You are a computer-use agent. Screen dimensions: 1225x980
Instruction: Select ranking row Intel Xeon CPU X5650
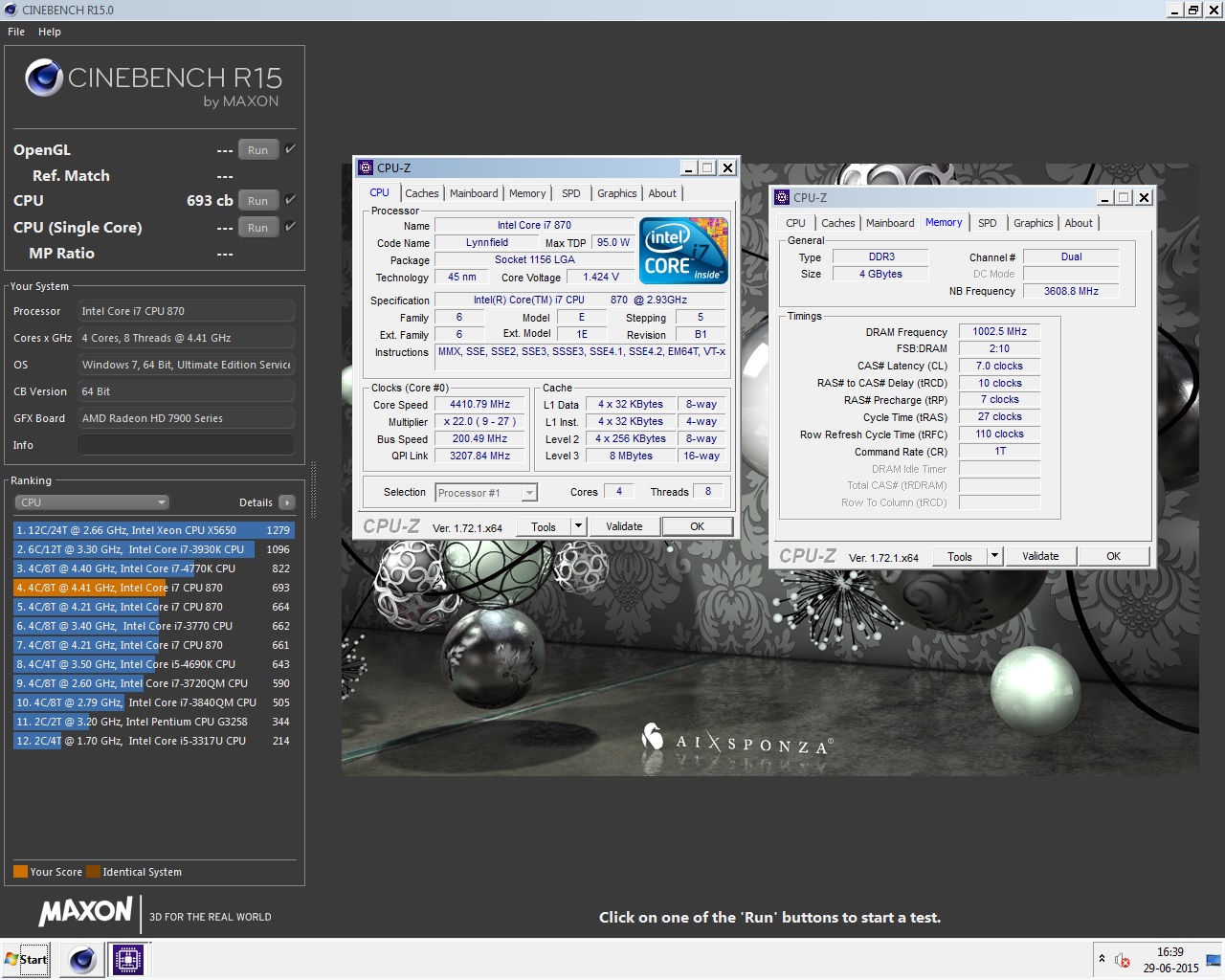(153, 530)
